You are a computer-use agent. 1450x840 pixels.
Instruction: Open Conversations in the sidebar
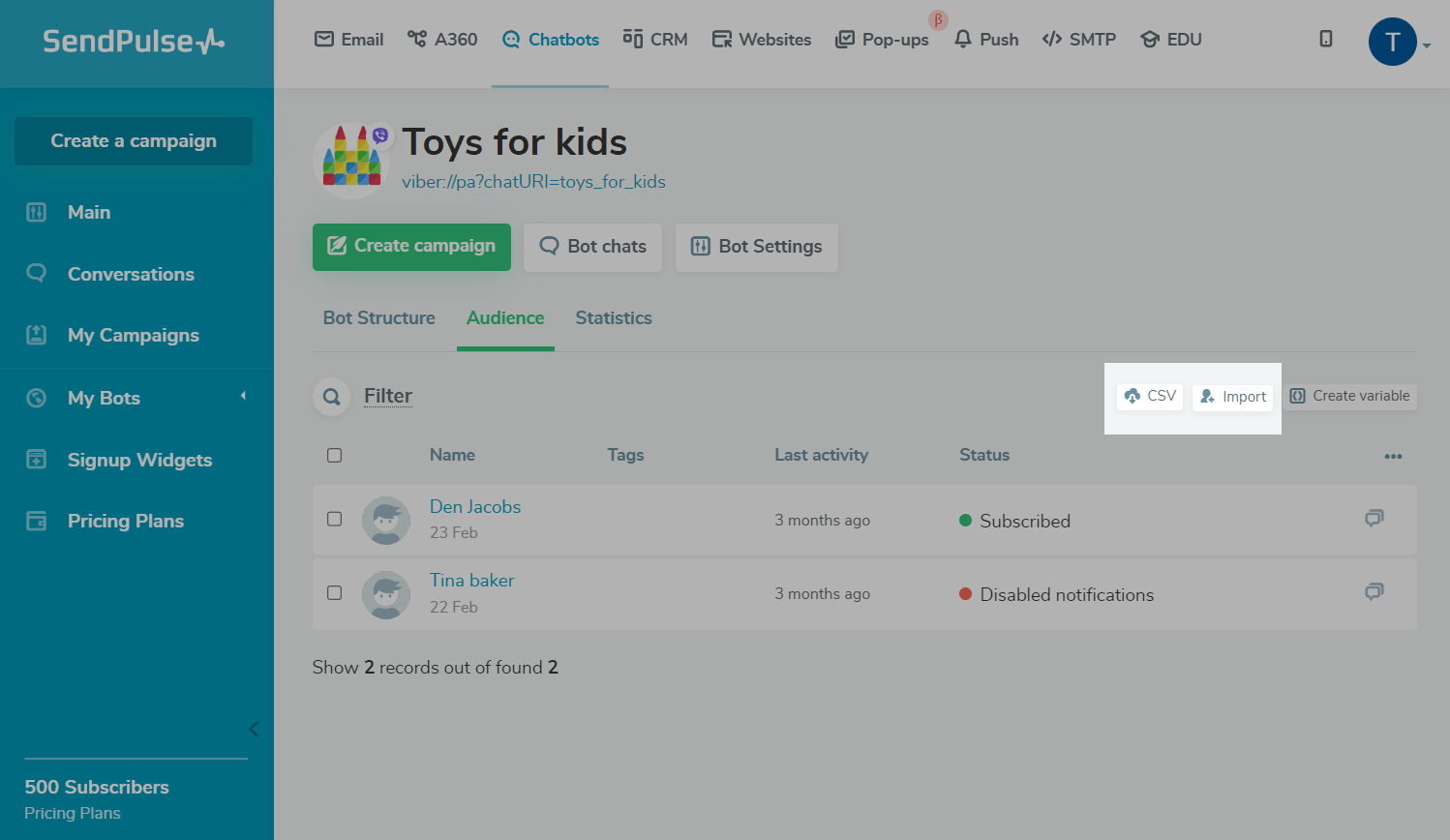pos(131,274)
